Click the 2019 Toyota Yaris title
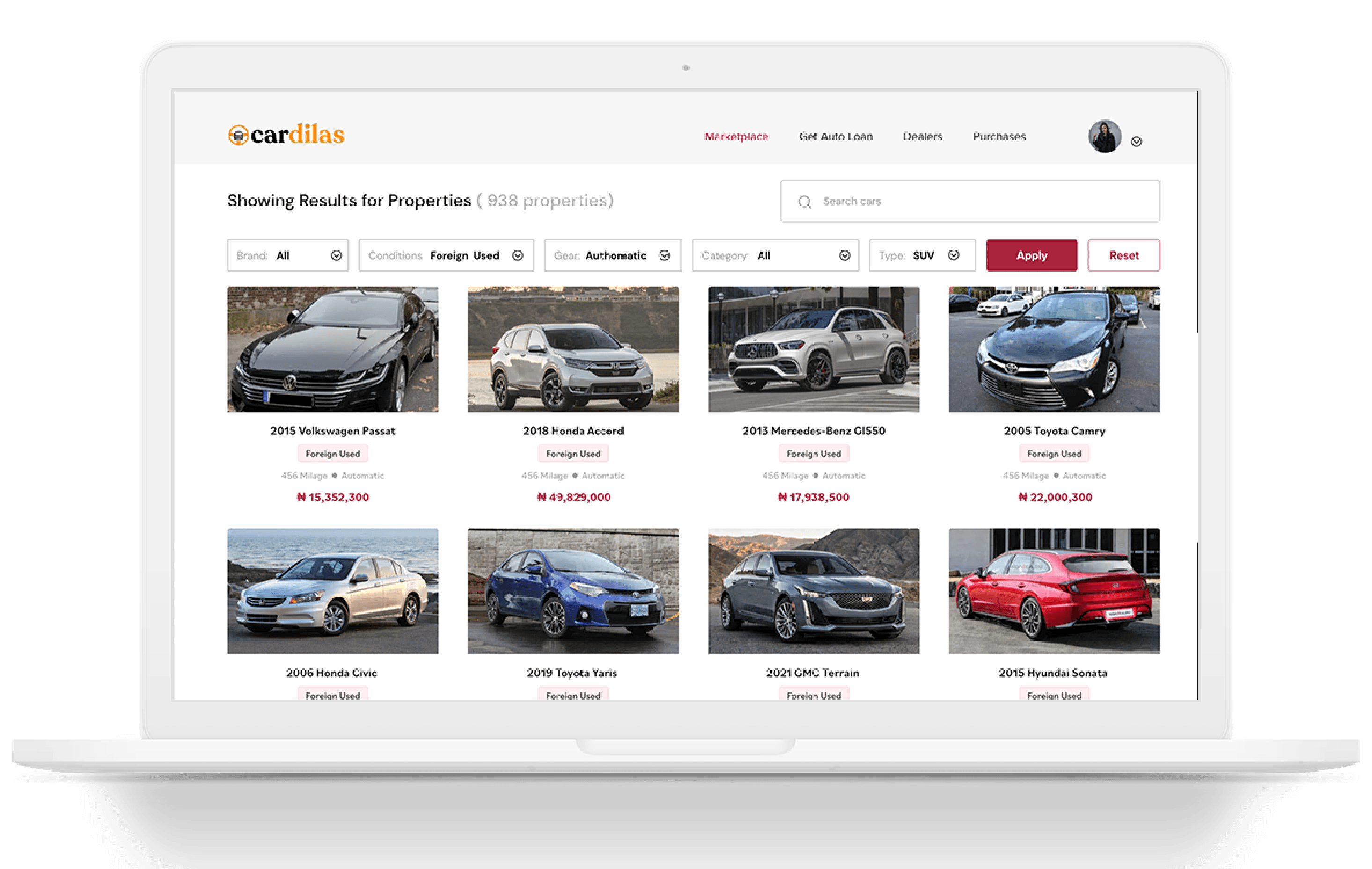The height and width of the screenshot is (869, 1372). pos(572,673)
